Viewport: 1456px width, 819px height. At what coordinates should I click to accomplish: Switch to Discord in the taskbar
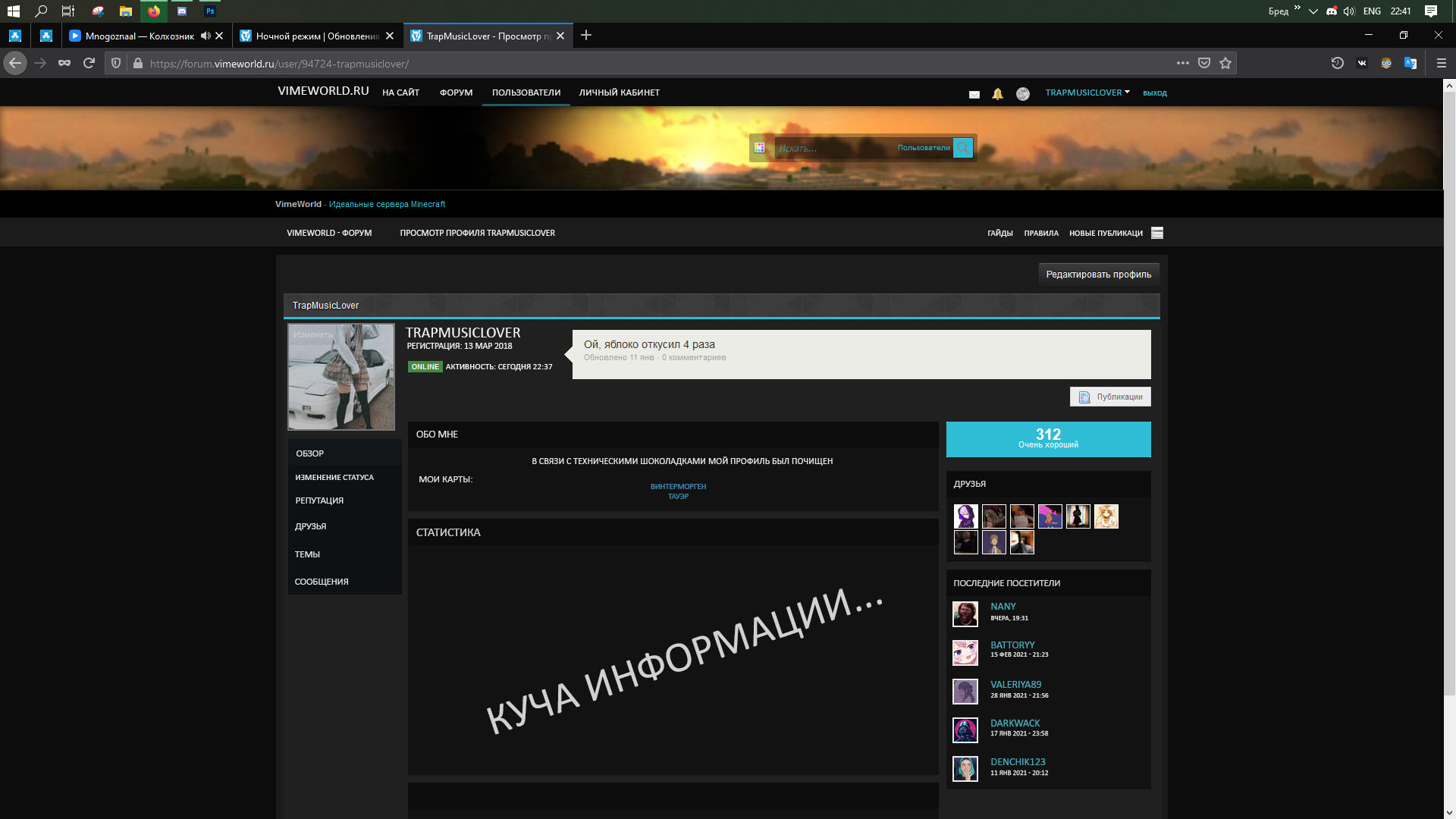point(182,11)
